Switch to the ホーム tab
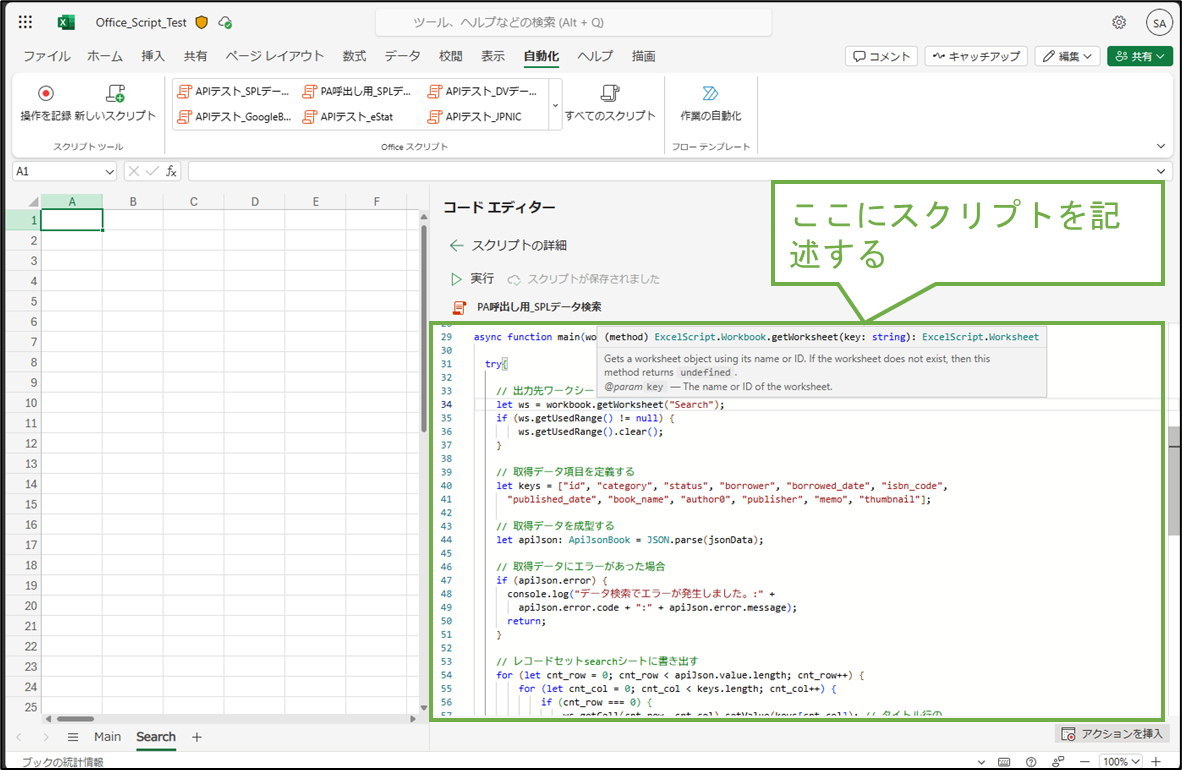1182x770 pixels. point(105,57)
